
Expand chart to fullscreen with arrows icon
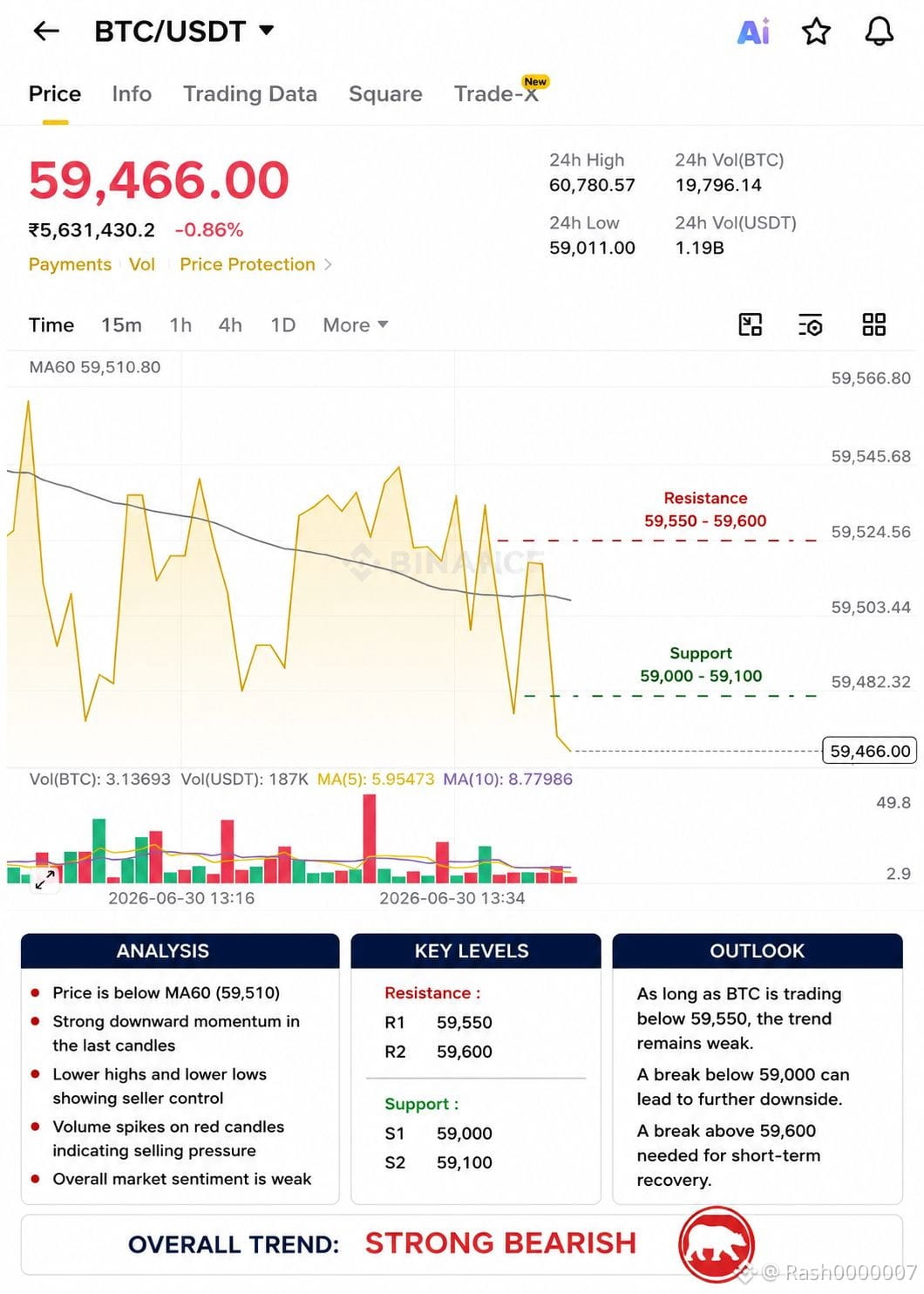click(44, 879)
